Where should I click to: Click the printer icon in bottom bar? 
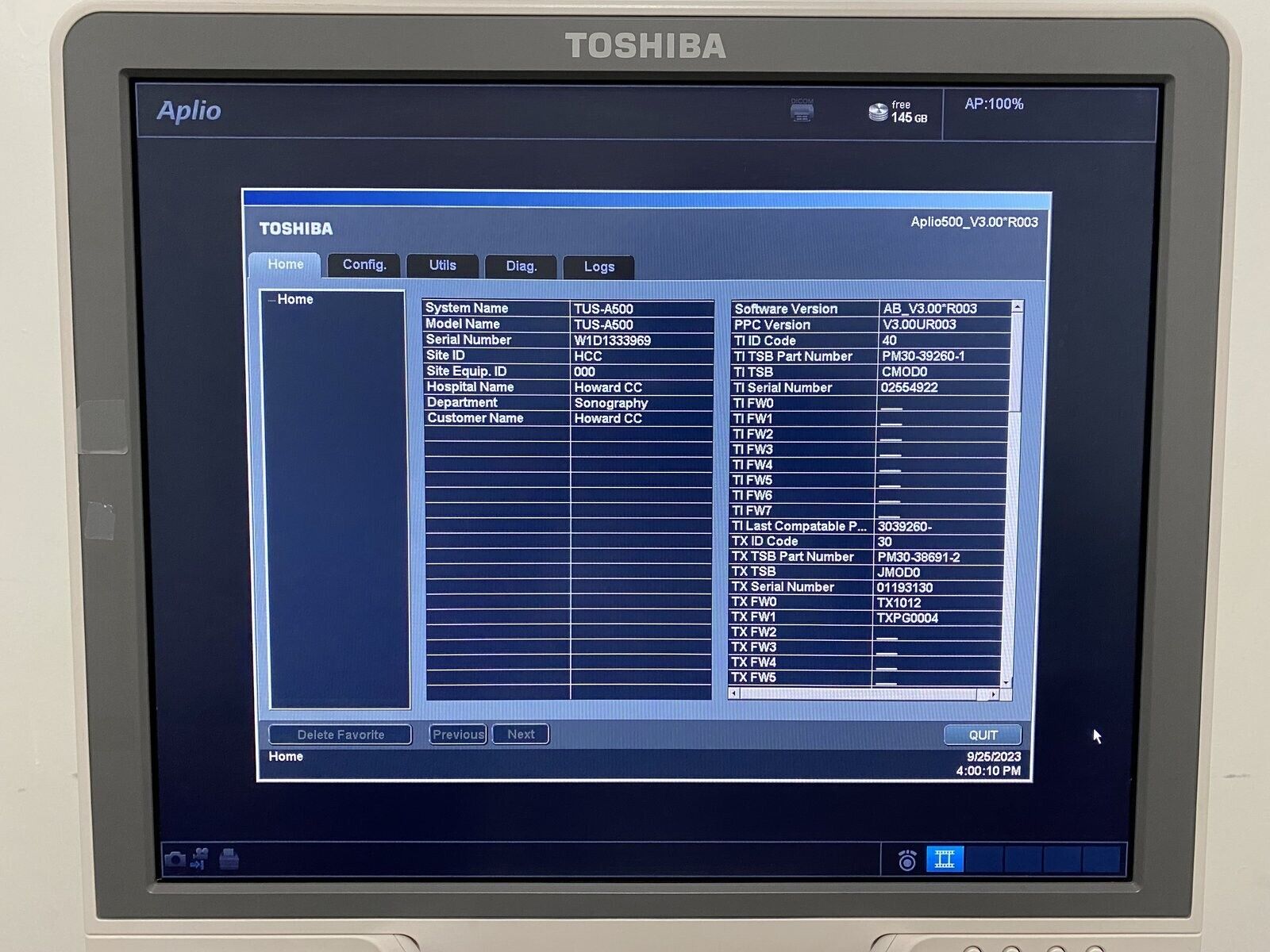(x=229, y=858)
